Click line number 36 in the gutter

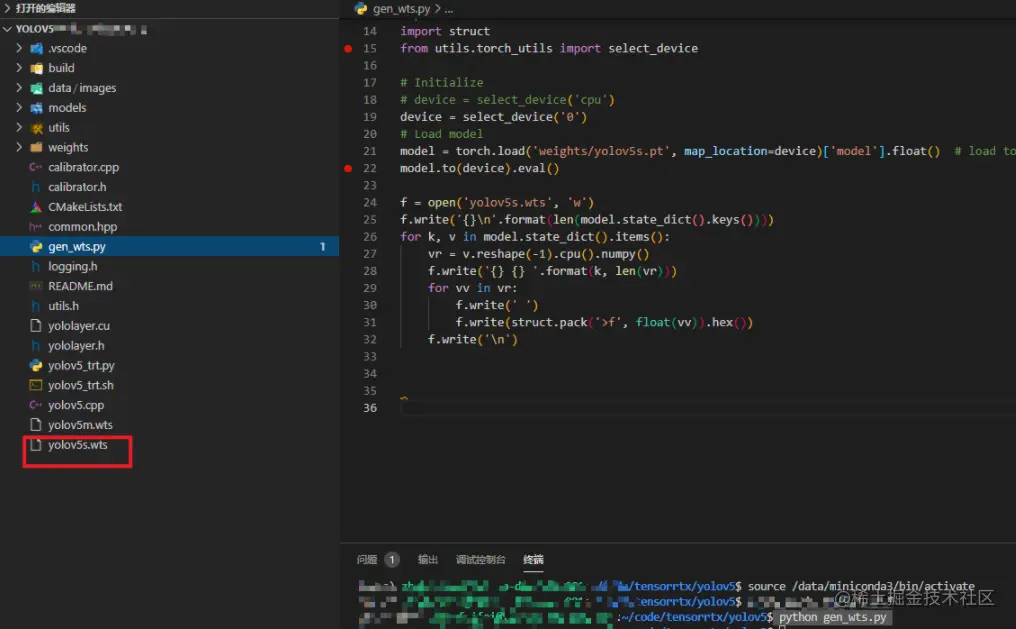(x=370, y=407)
